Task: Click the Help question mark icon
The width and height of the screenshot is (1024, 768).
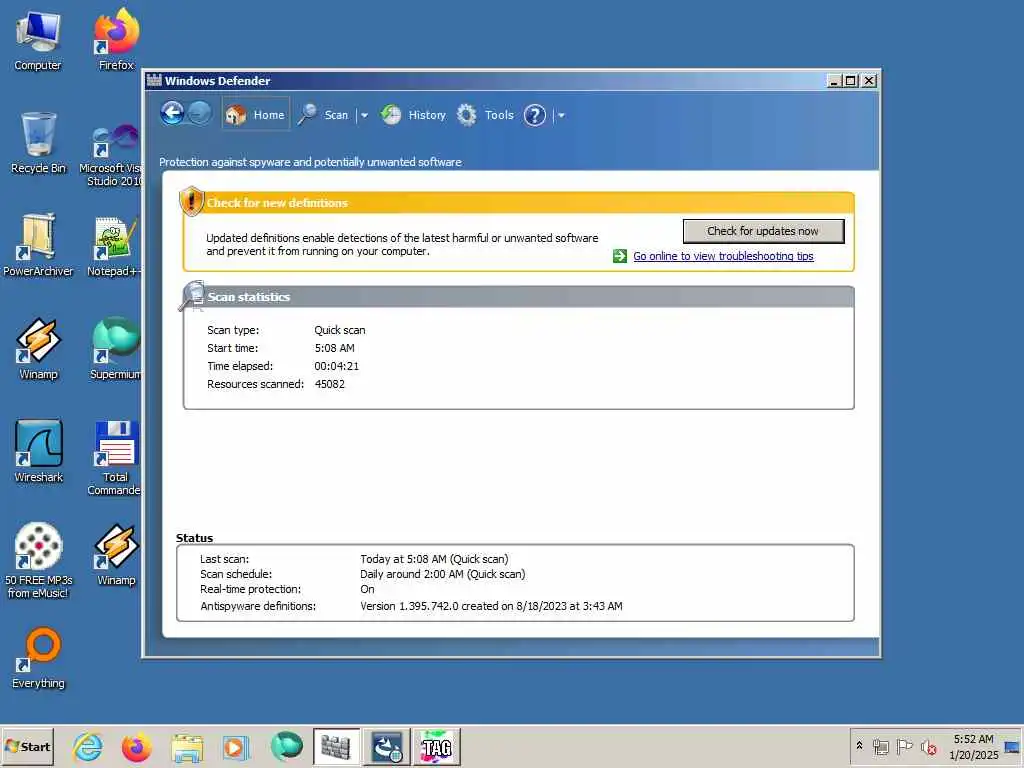Action: coord(534,116)
